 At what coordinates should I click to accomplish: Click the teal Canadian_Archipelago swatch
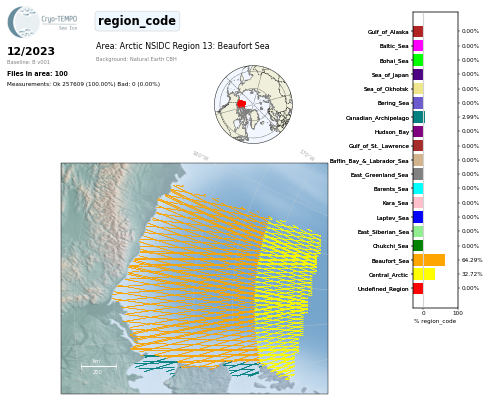[x=419, y=117]
